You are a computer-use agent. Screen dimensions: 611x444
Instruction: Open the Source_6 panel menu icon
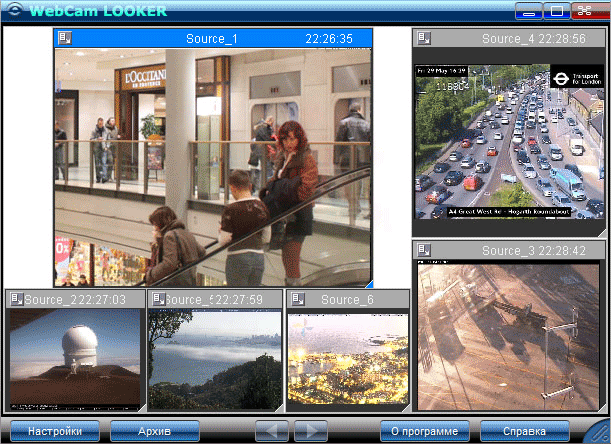[x=298, y=299]
